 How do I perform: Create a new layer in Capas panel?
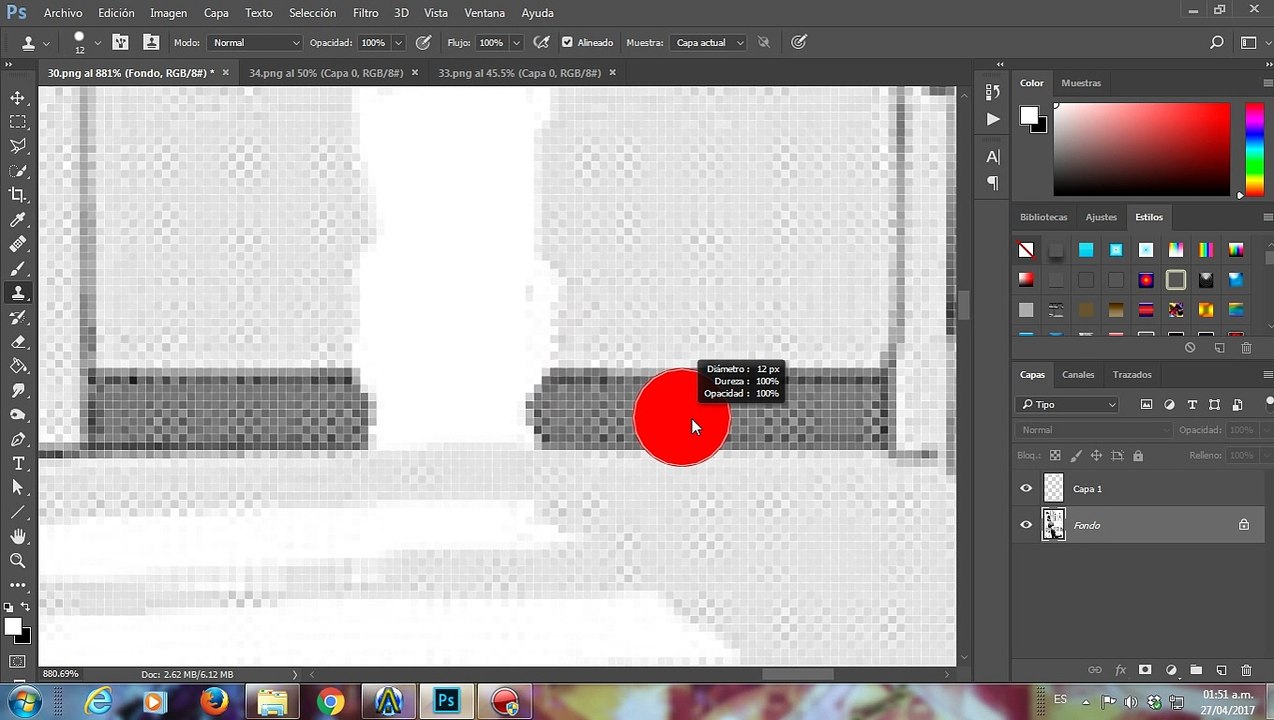coord(1221,670)
